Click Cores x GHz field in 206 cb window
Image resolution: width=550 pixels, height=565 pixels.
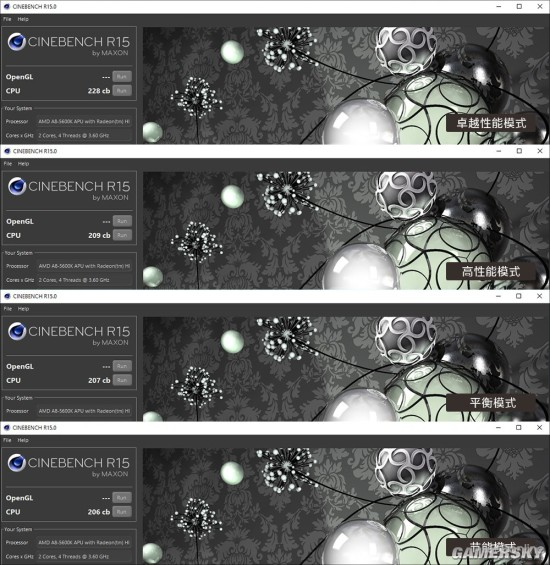84,556
